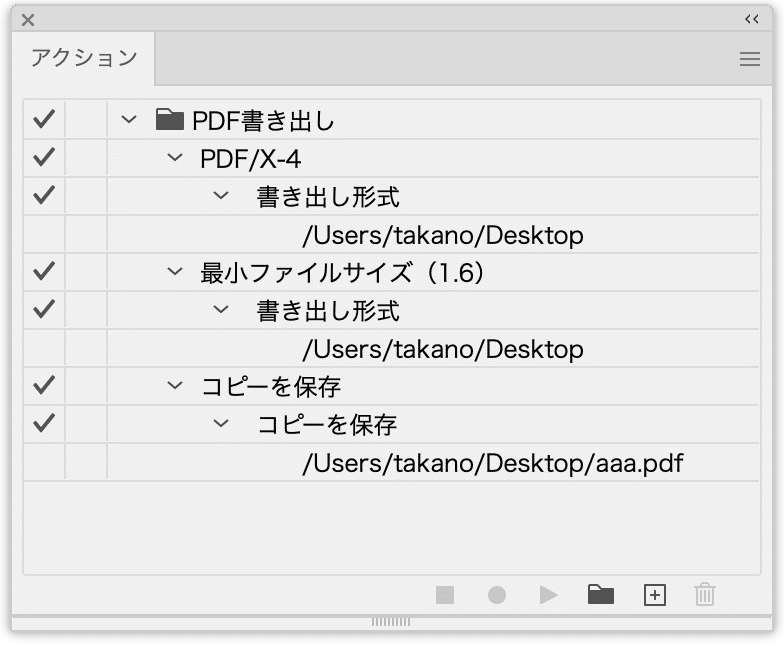Toggle the checkmark for 最小ファイルサイズ（1.6）
784x646 pixels.
[x=44, y=272]
